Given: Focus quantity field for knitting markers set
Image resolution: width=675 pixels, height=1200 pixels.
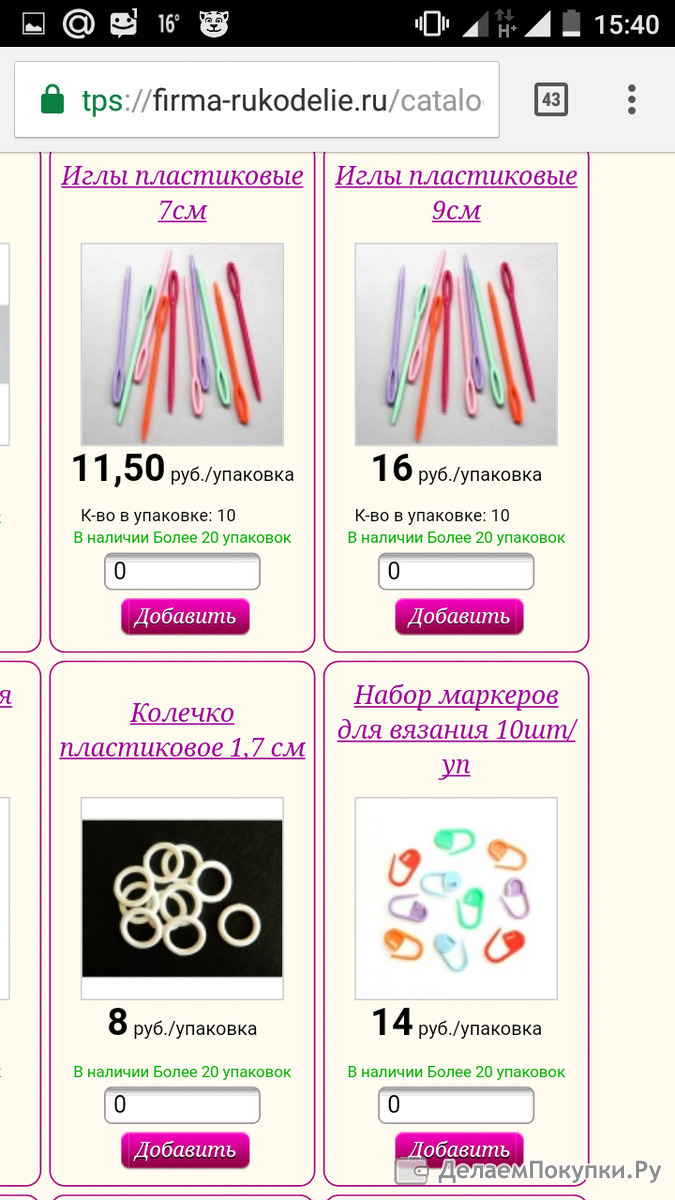Looking at the screenshot, I should [456, 1105].
